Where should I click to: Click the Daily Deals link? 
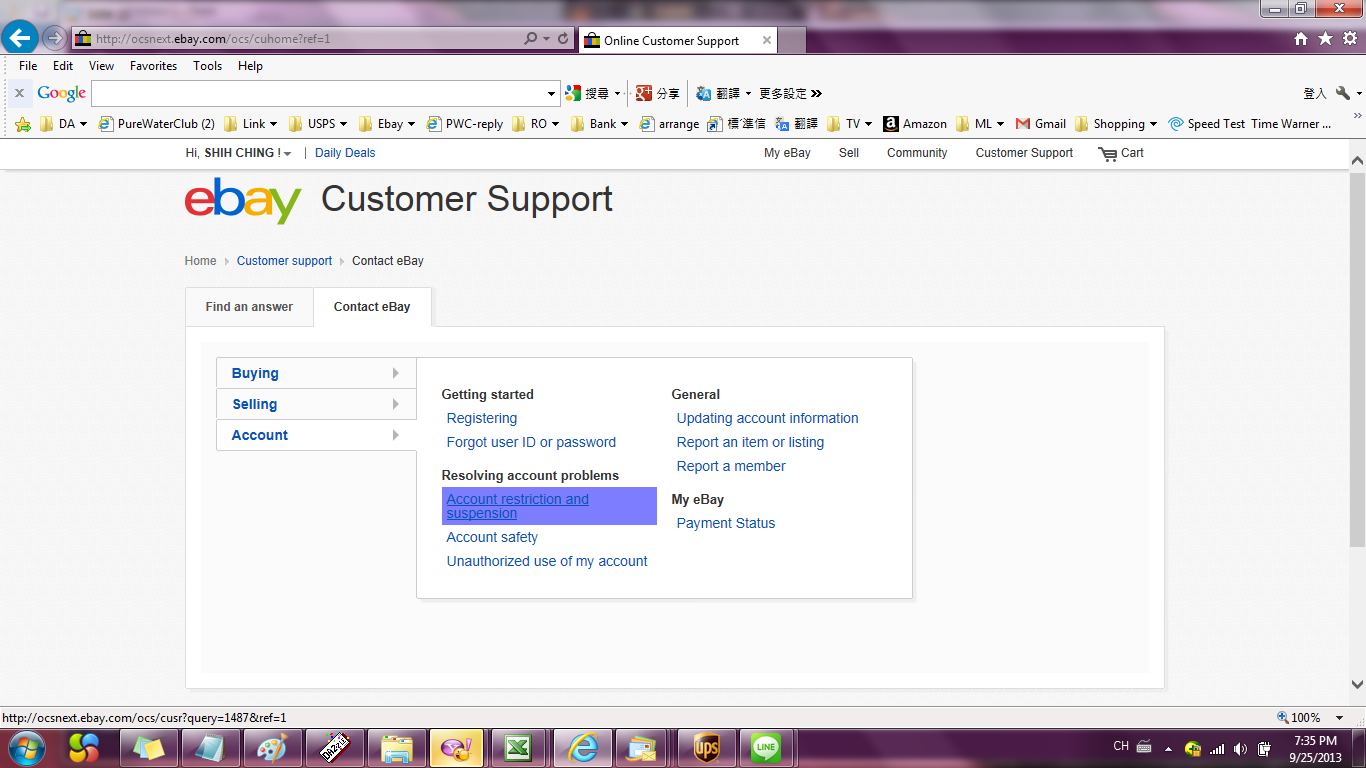point(345,153)
